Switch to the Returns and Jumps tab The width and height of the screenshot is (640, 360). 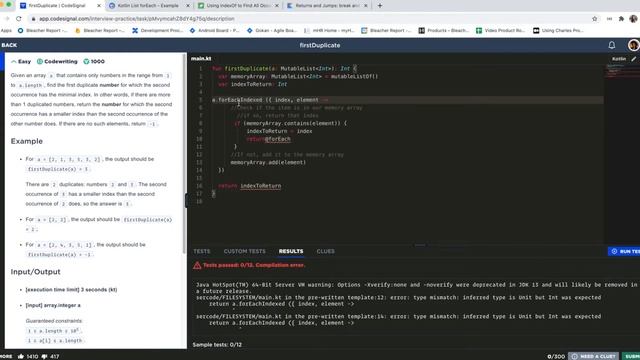[x=327, y=6]
